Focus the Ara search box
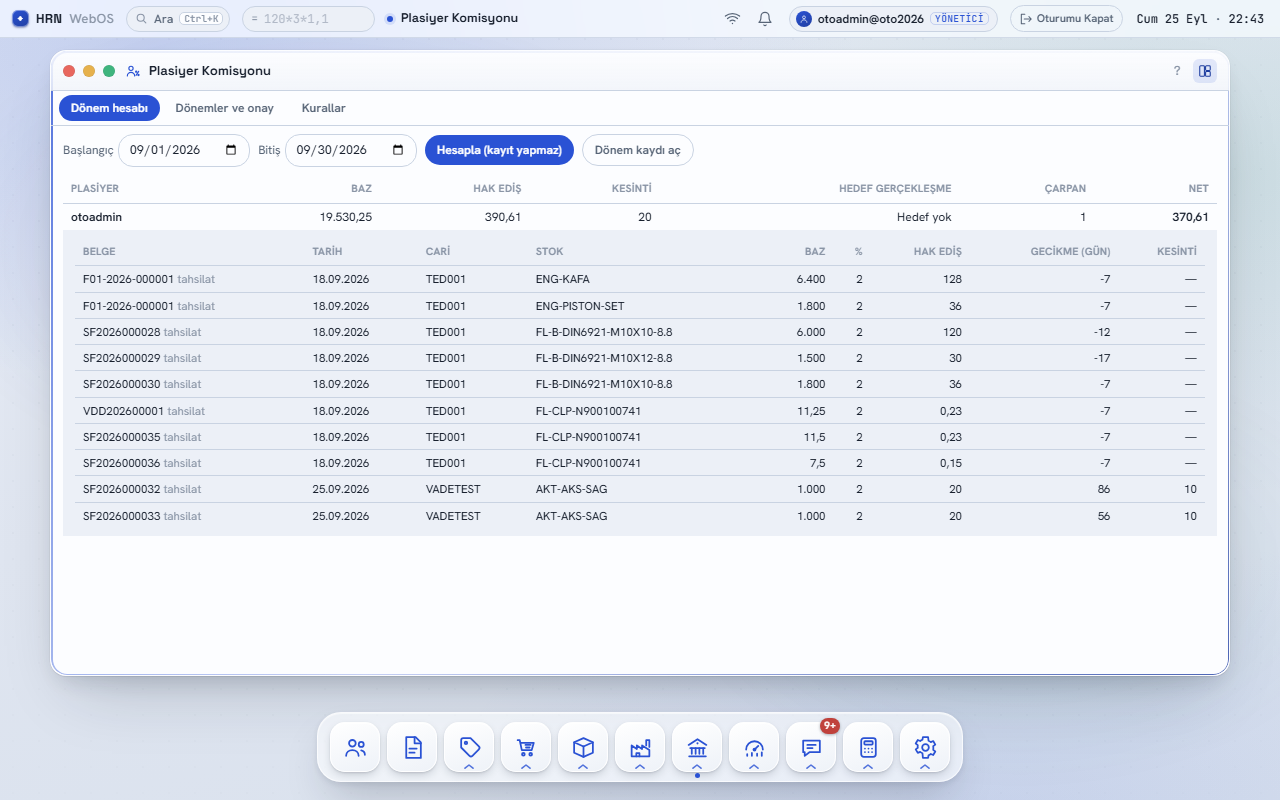This screenshot has width=1280, height=800. 180,18
